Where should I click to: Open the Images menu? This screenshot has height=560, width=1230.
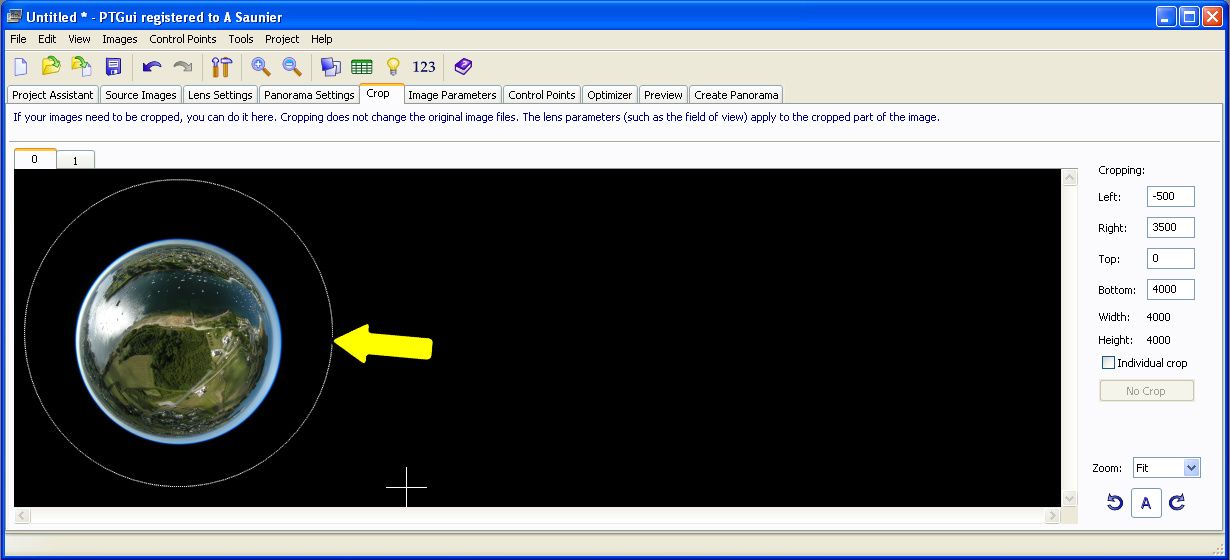[x=120, y=39]
